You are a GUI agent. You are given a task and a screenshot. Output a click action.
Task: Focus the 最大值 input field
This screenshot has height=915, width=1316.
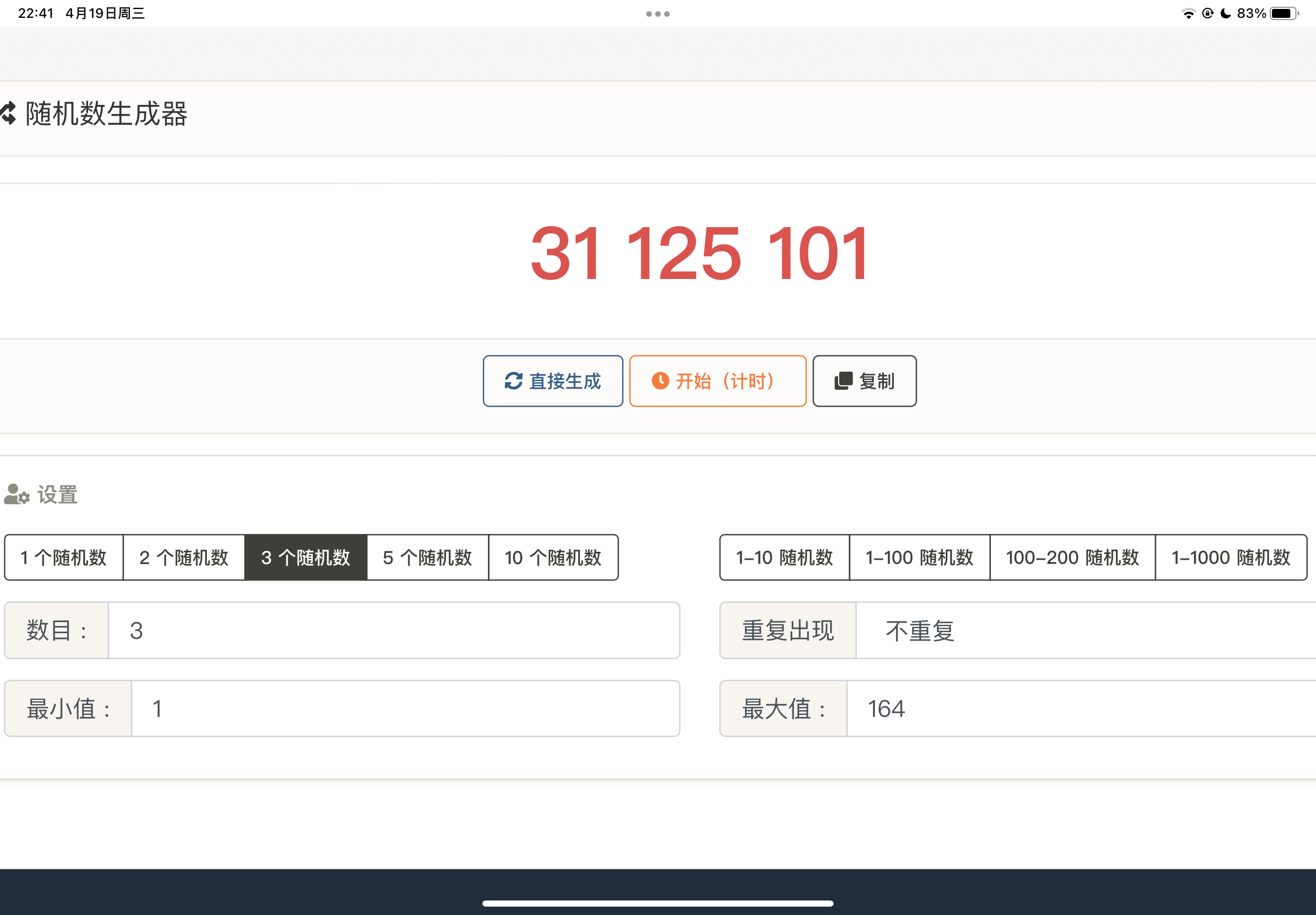pos(1081,709)
